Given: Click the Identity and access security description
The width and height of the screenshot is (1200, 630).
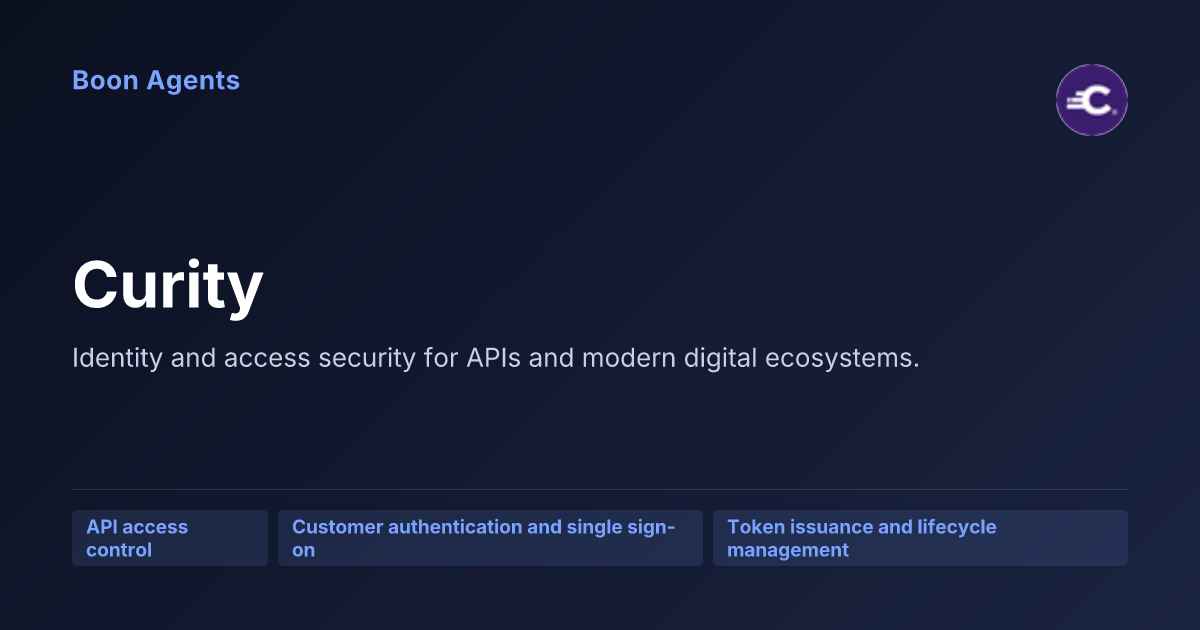Looking at the screenshot, I should pos(495,358).
